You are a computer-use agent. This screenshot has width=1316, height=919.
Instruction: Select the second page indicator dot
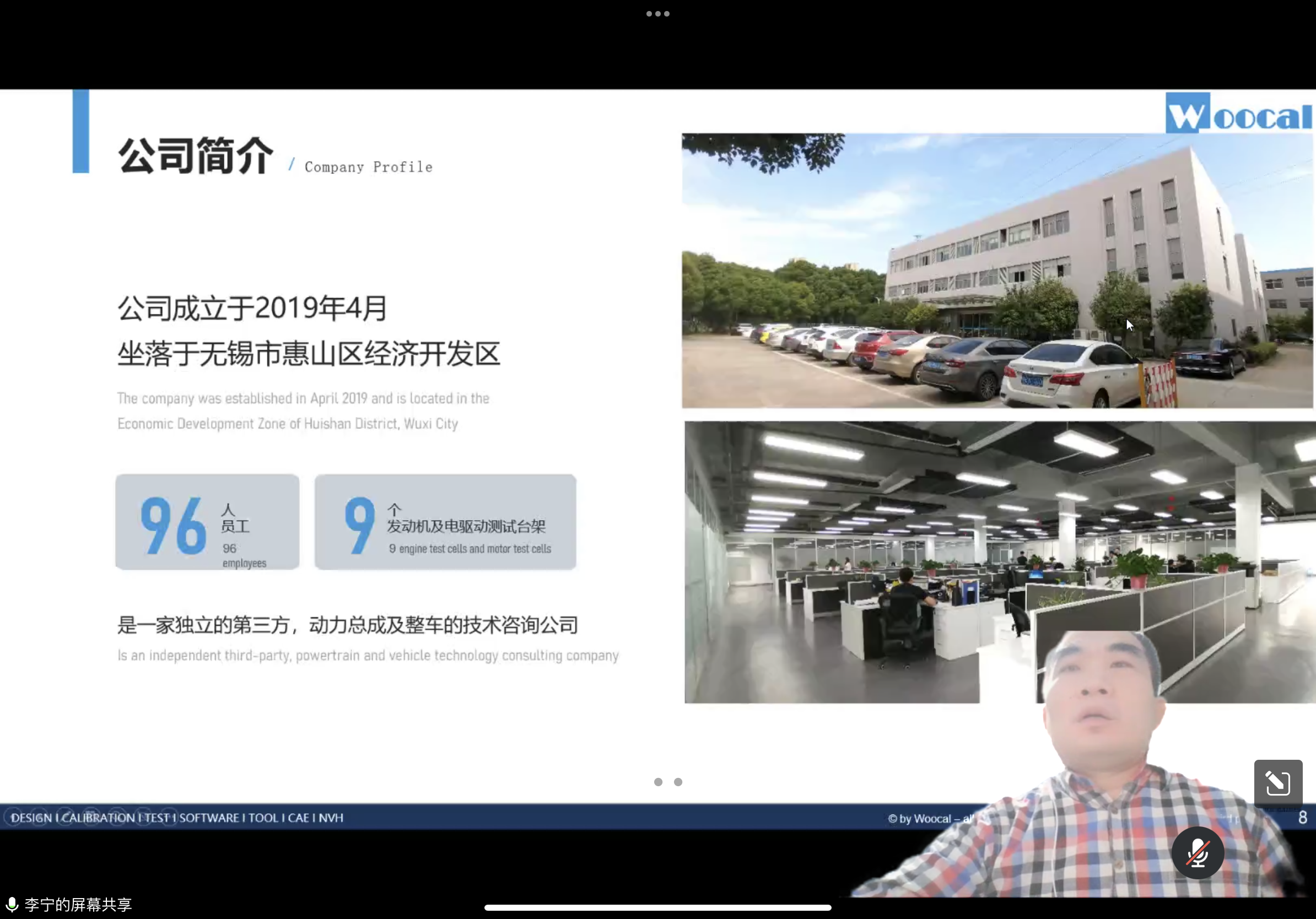pyautogui.click(x=678, y=781)
